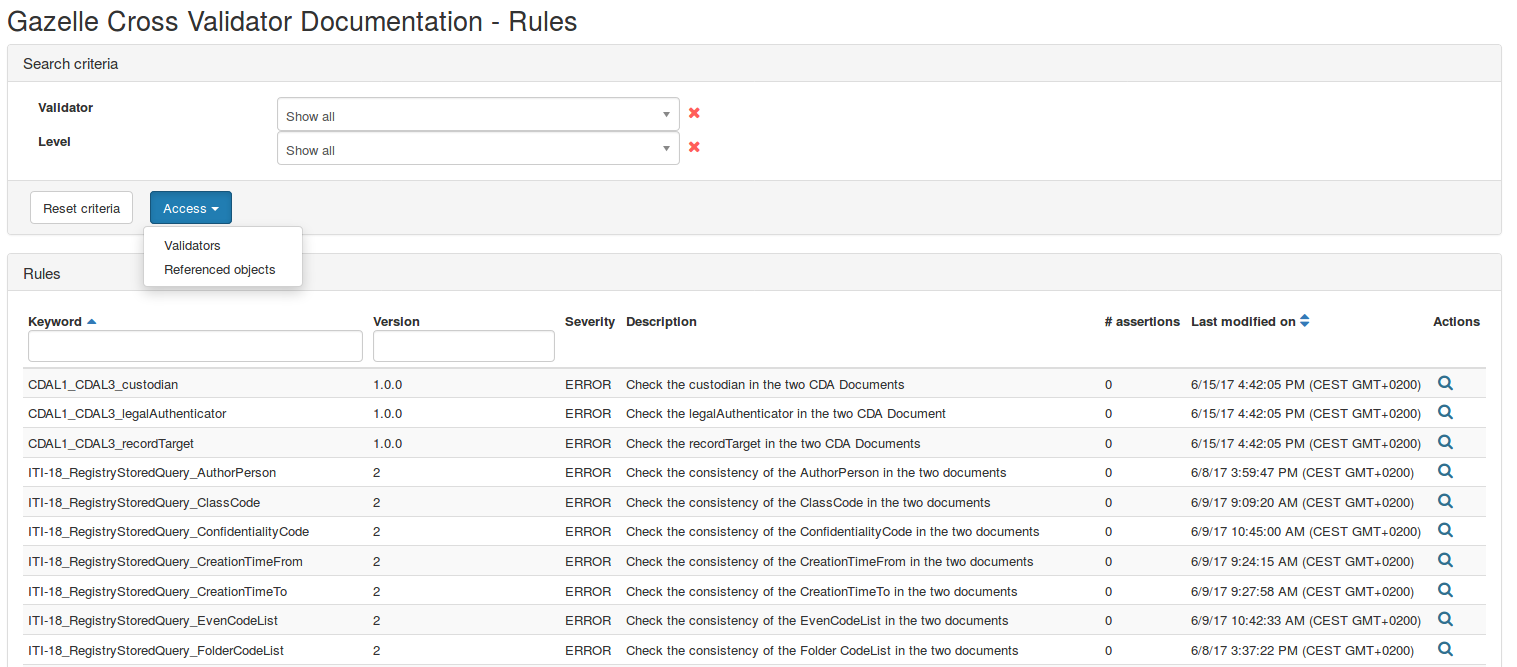Sort rules by Keyword column arrow
This screenshot has height=667, width=1517.
point(92,322)
